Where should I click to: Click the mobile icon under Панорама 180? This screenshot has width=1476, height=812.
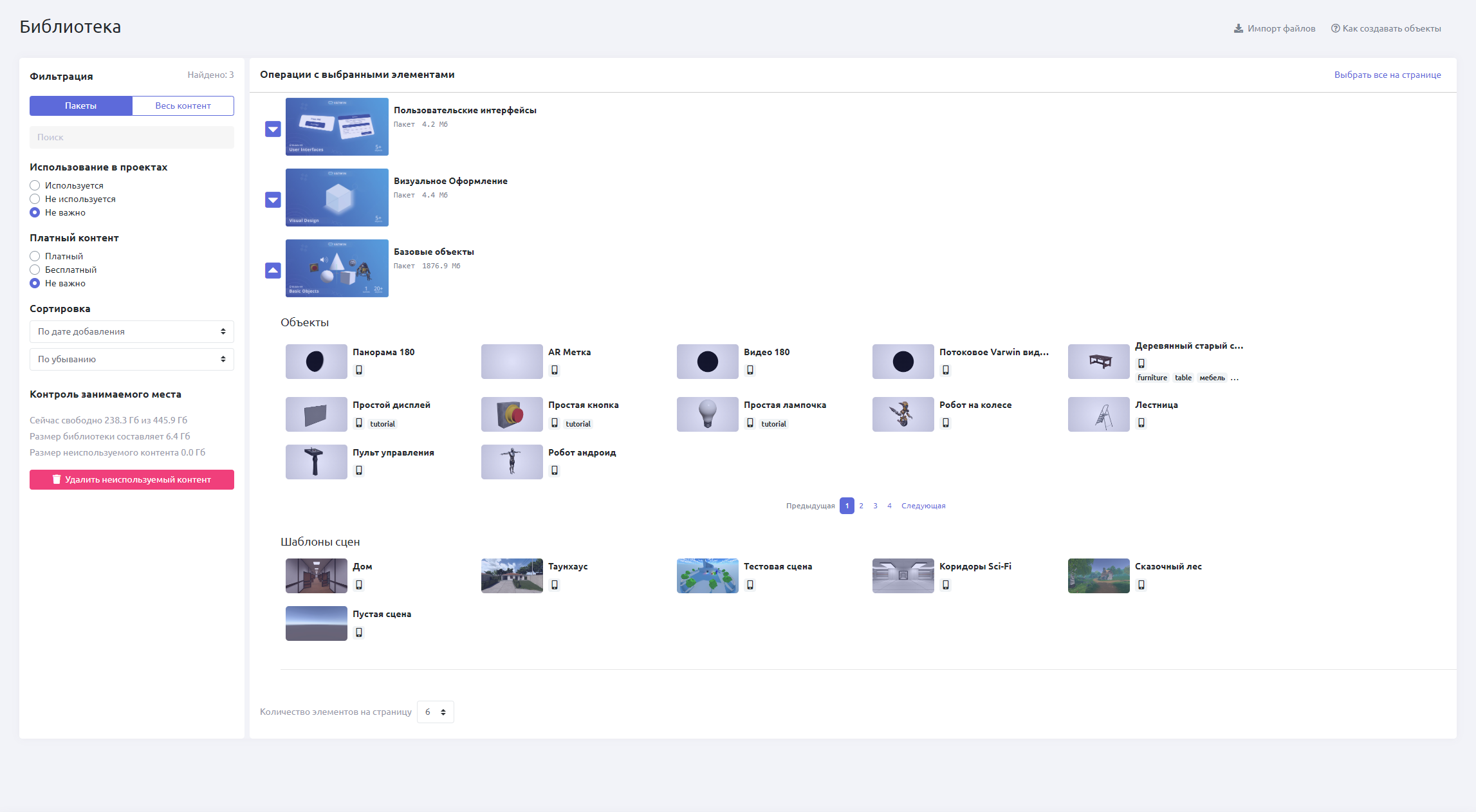click(x=359, y=370)
